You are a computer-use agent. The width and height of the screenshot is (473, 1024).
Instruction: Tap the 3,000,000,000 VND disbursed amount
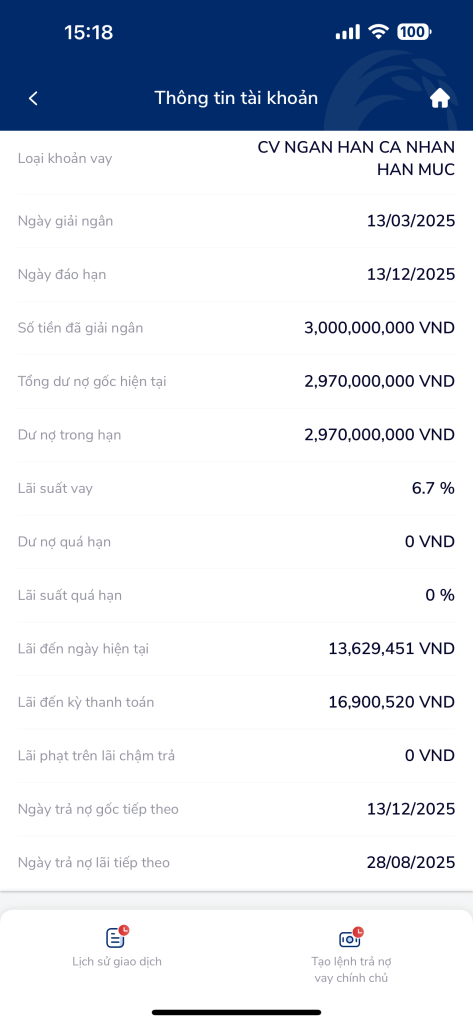tap(380, 328)
